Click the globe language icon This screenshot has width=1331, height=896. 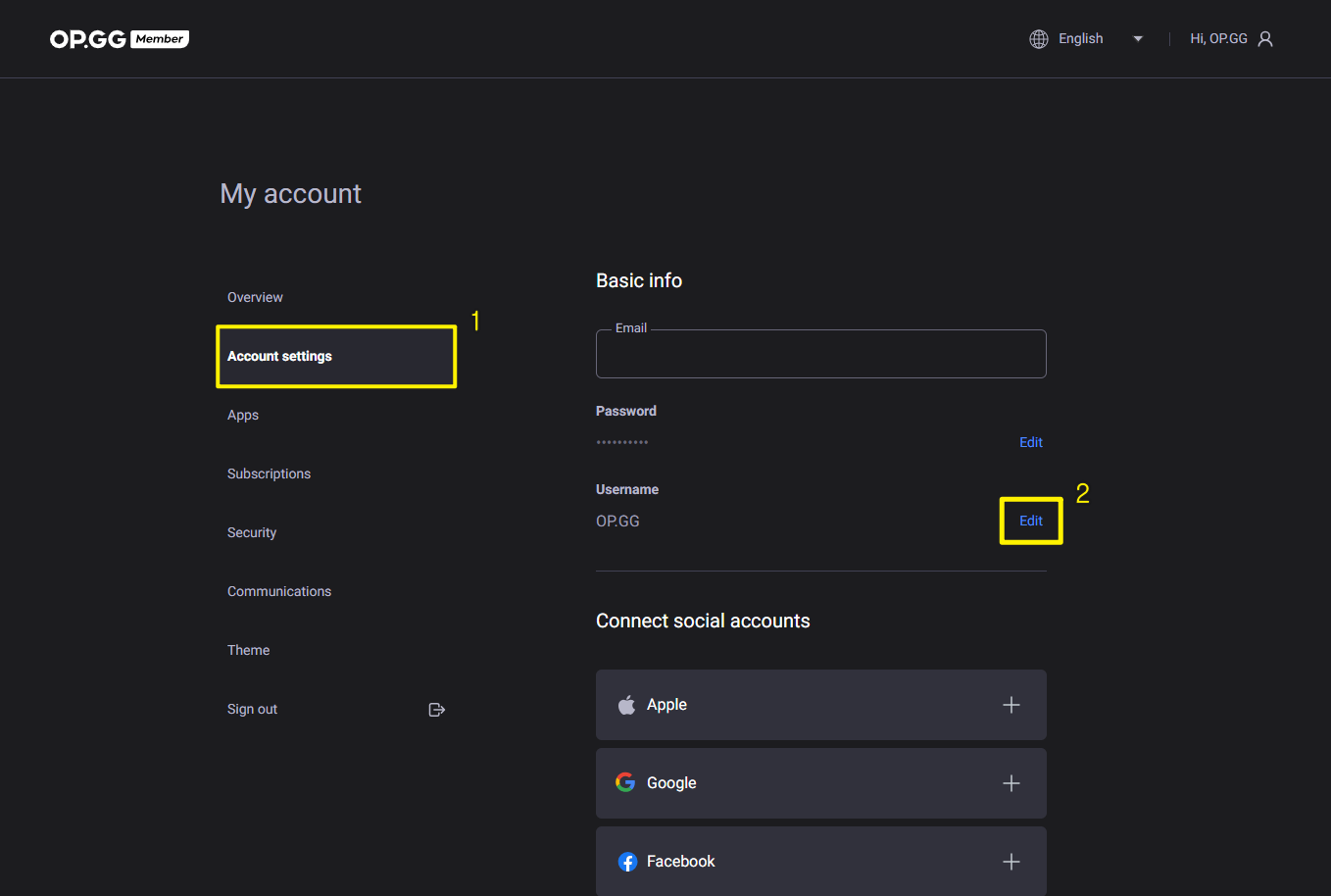pyautogui.click(x=1039, y=39)
